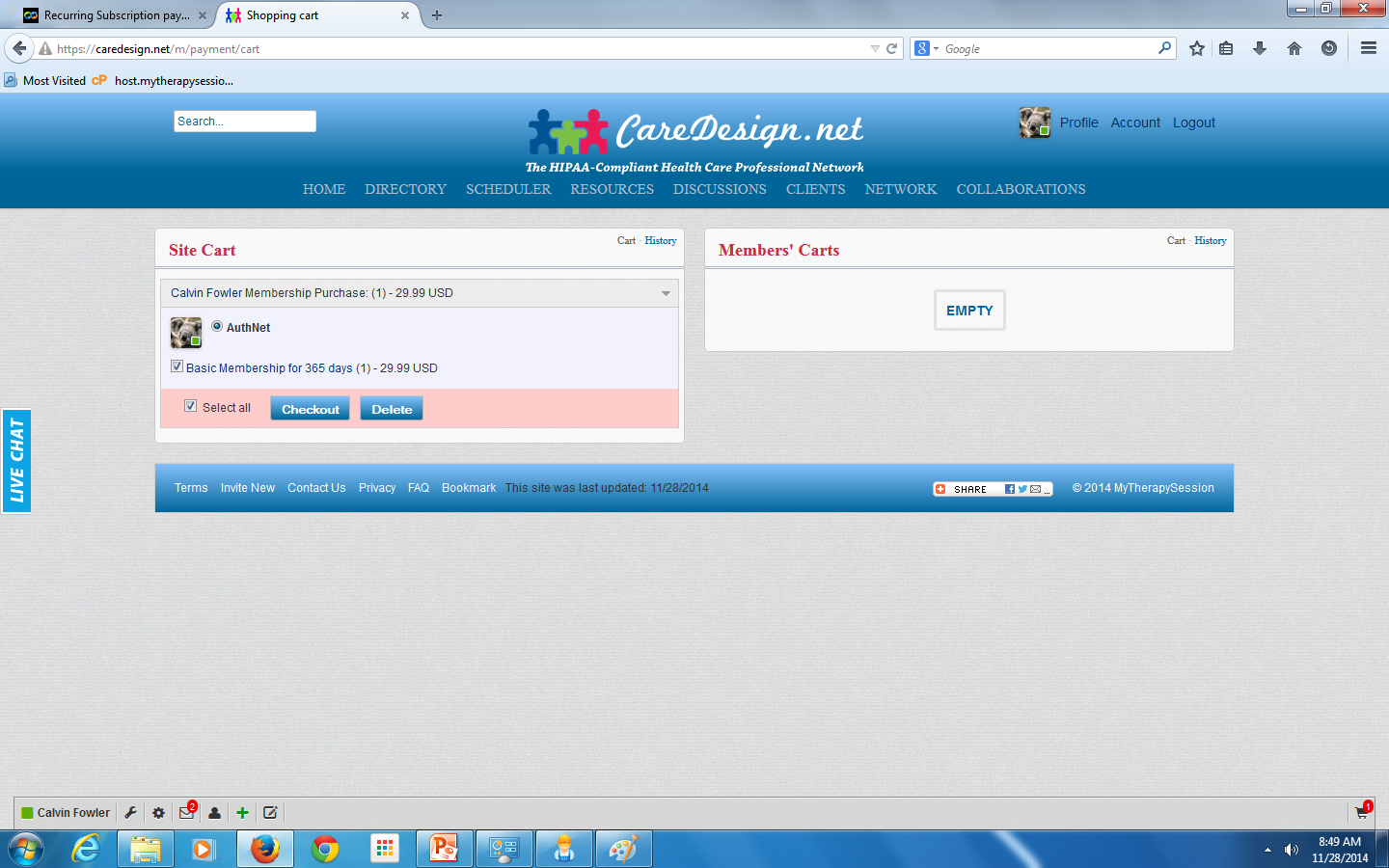This screenshot has width=1389, height=868.
Task: Click the Delete button in Site Cart
Action: [x=392, y=409]
